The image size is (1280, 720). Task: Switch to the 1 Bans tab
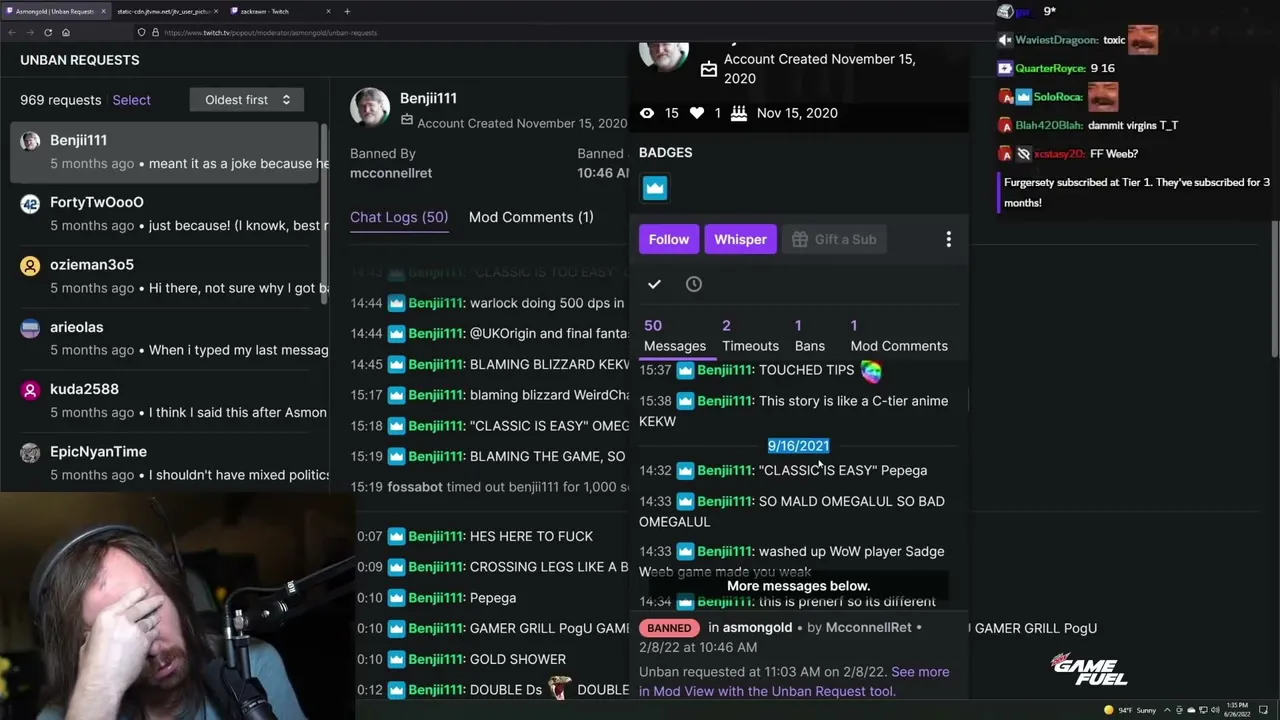coord(810,336)
